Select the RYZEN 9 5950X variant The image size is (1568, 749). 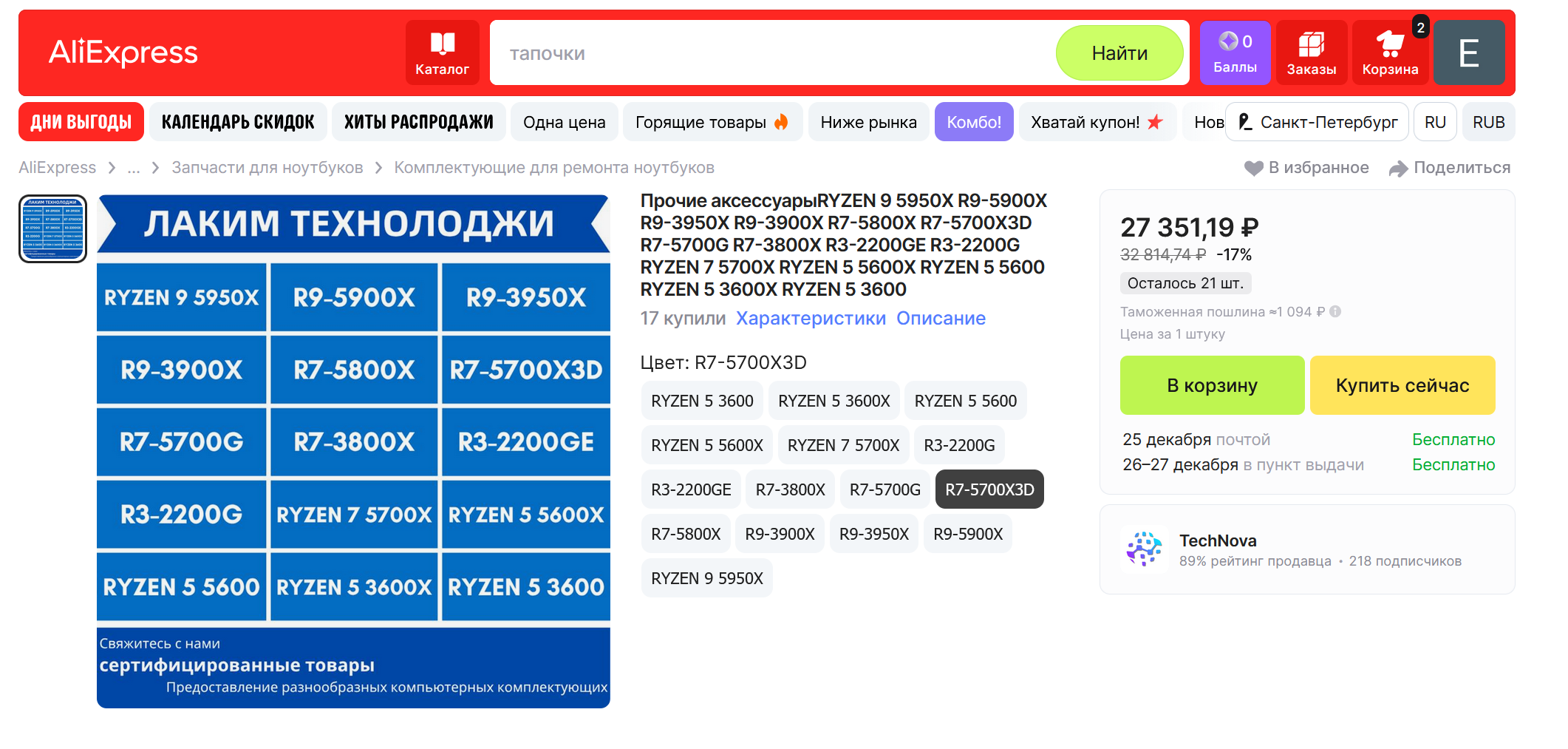pos(707,578)
